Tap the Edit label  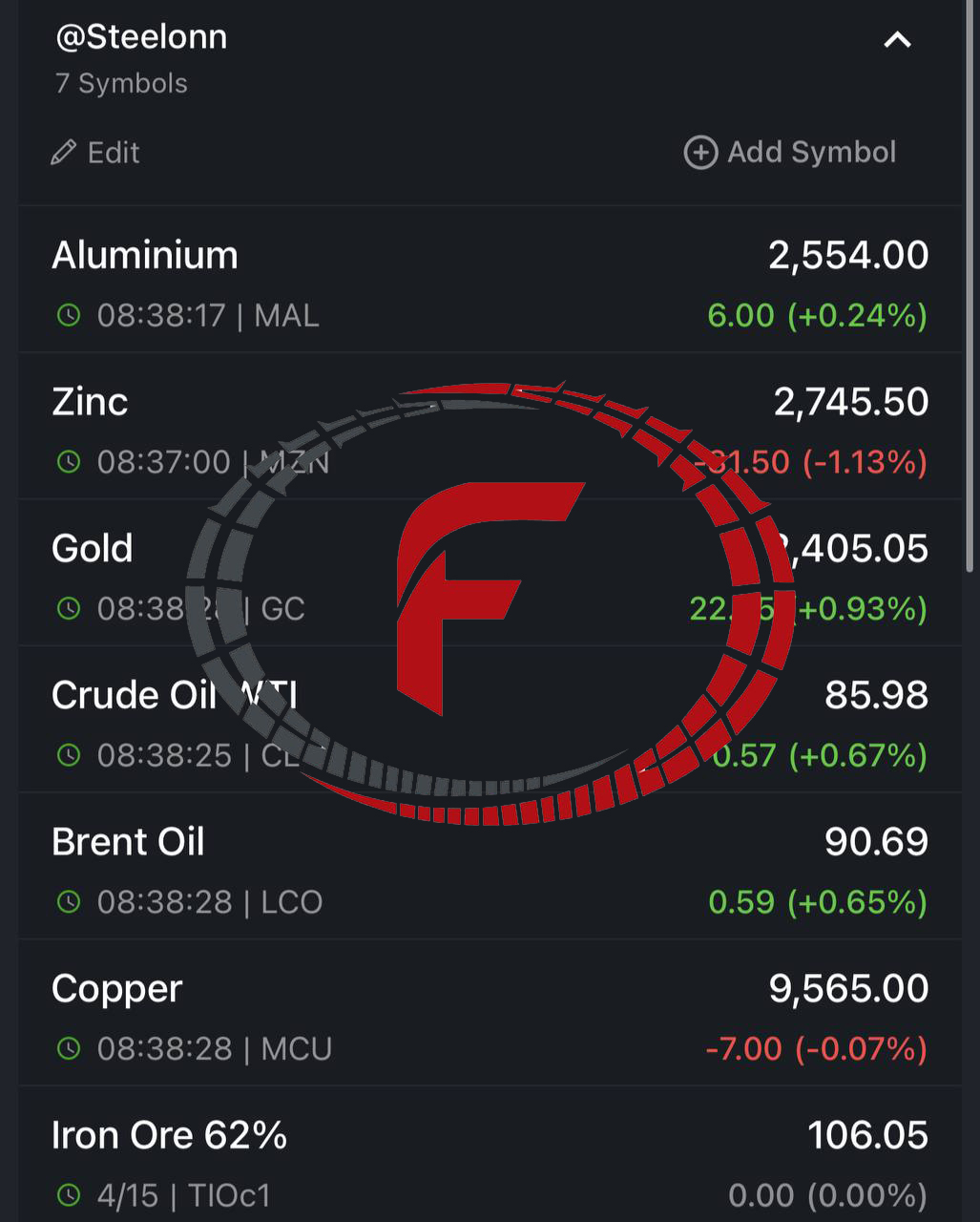[114, 153]
